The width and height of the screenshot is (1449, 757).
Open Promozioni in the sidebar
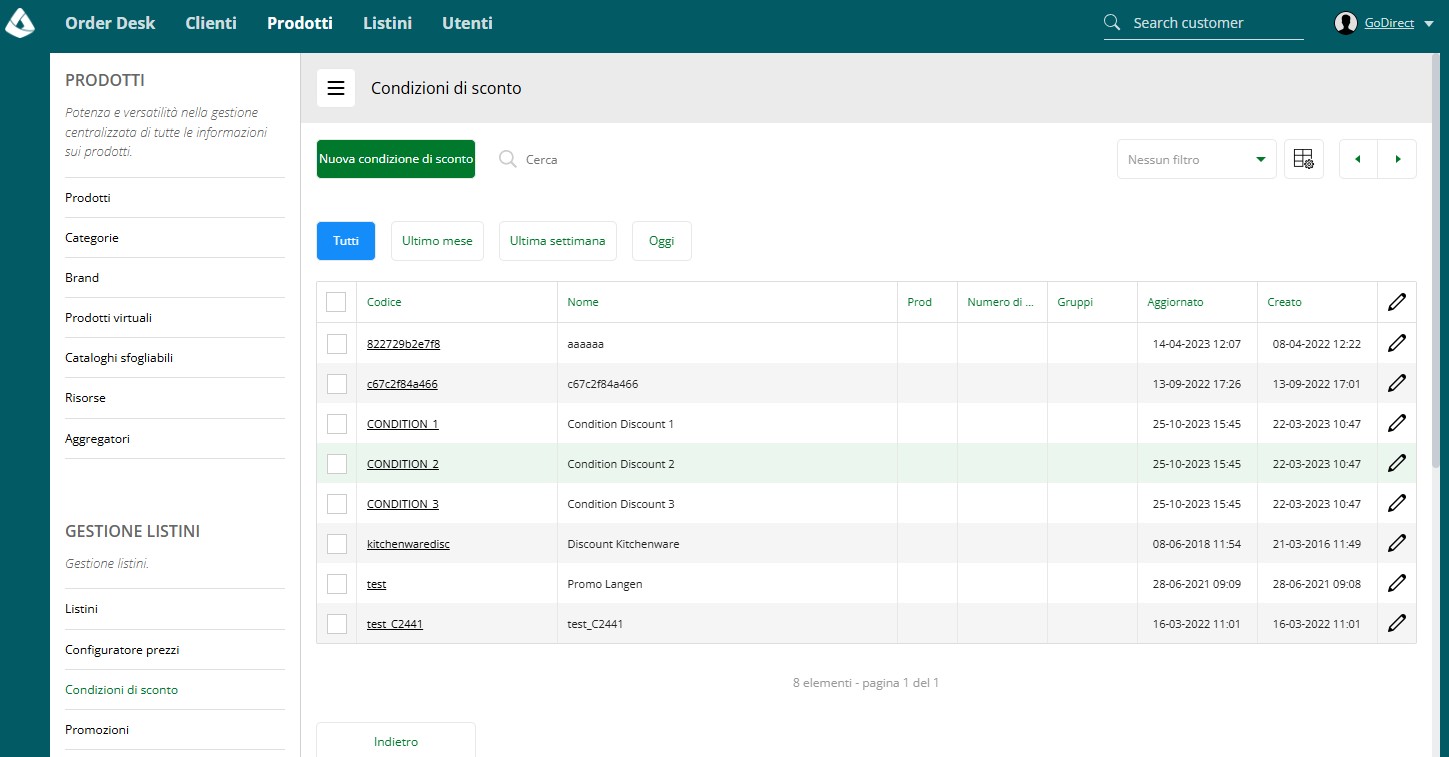point(97,730)
